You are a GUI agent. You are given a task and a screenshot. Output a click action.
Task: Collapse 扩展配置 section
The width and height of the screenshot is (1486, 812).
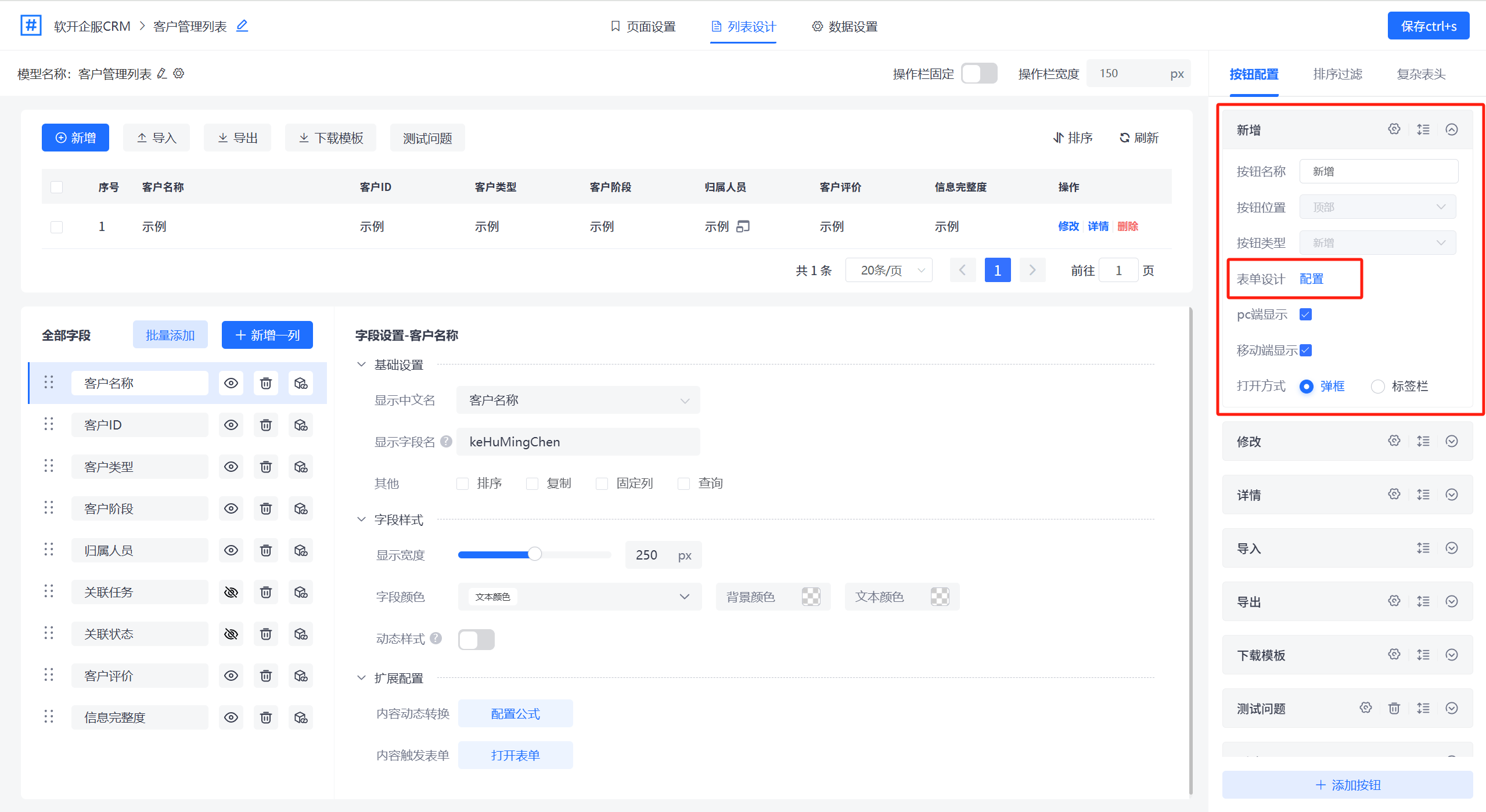click(x=361, y=677)
